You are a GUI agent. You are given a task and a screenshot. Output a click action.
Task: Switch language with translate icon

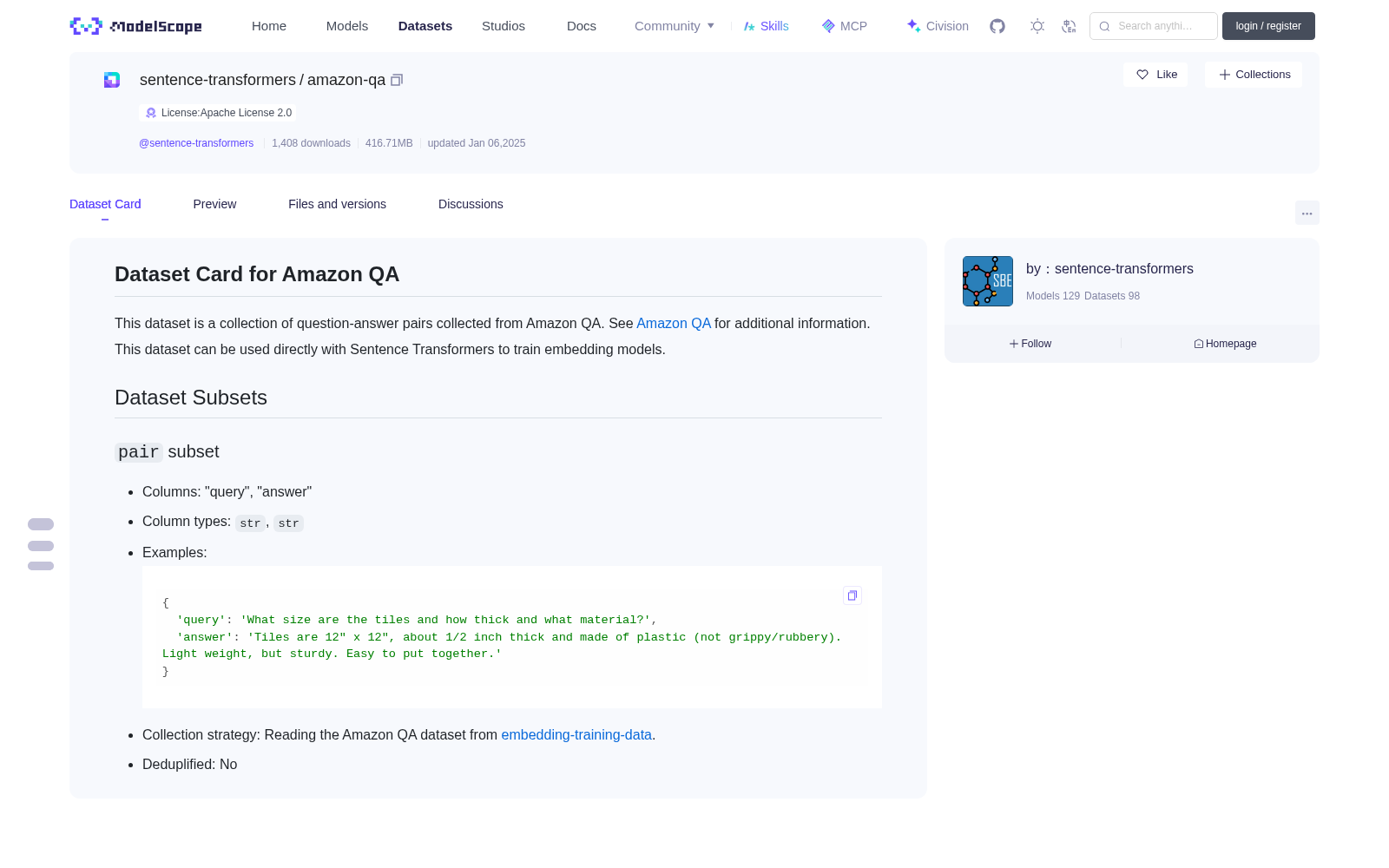pos(1069,26)
